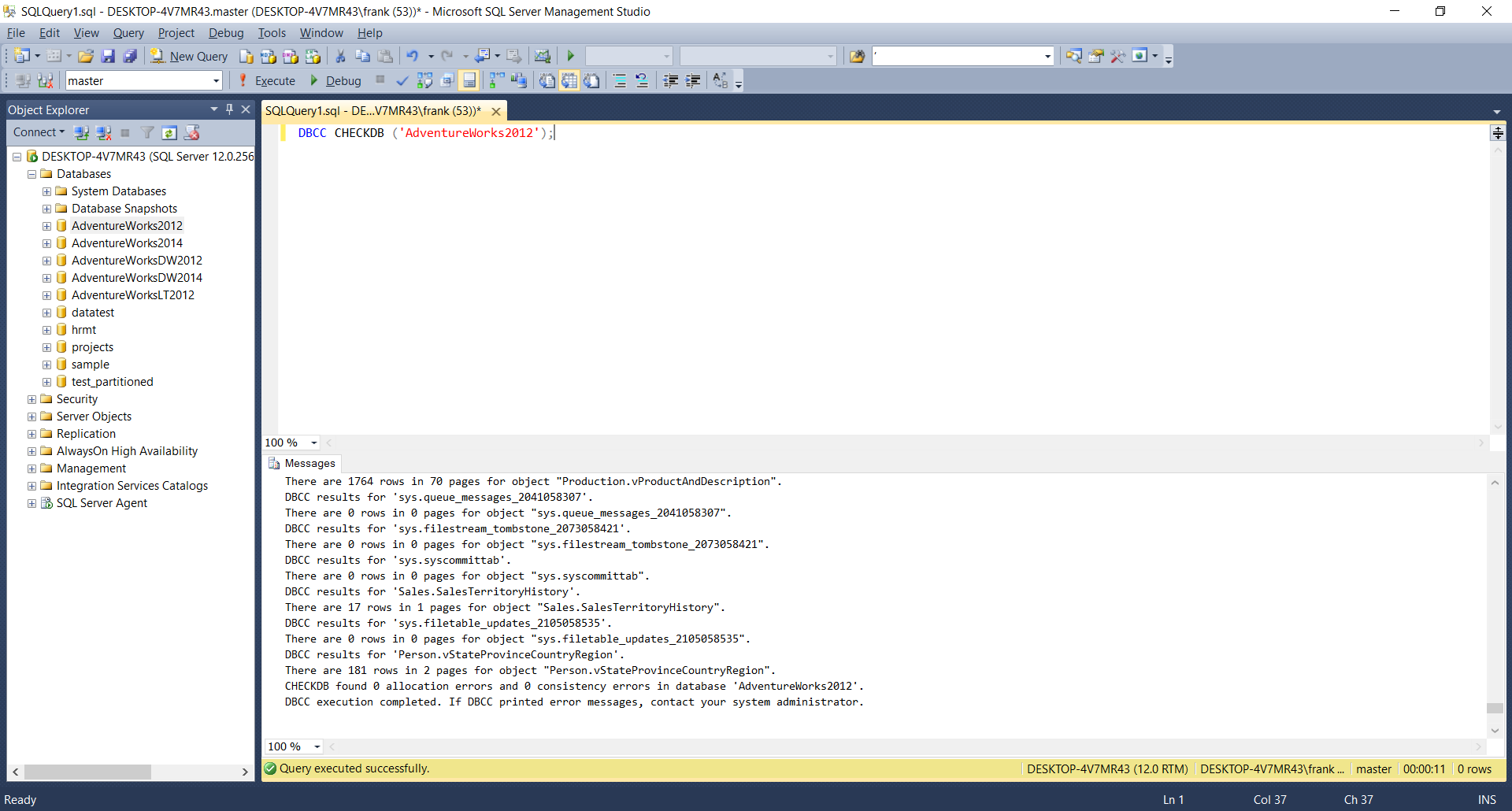This screenshot has width=1512, height=811.
Task: Collapse the Databases folder node
Action: [31, 174]
